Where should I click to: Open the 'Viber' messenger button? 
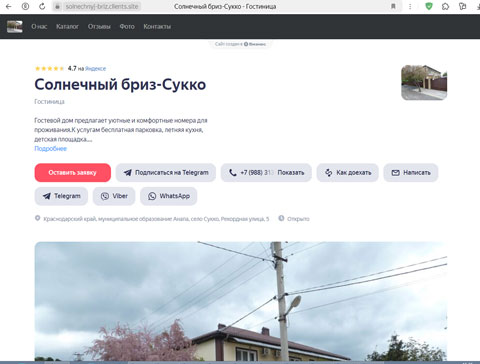114,196
